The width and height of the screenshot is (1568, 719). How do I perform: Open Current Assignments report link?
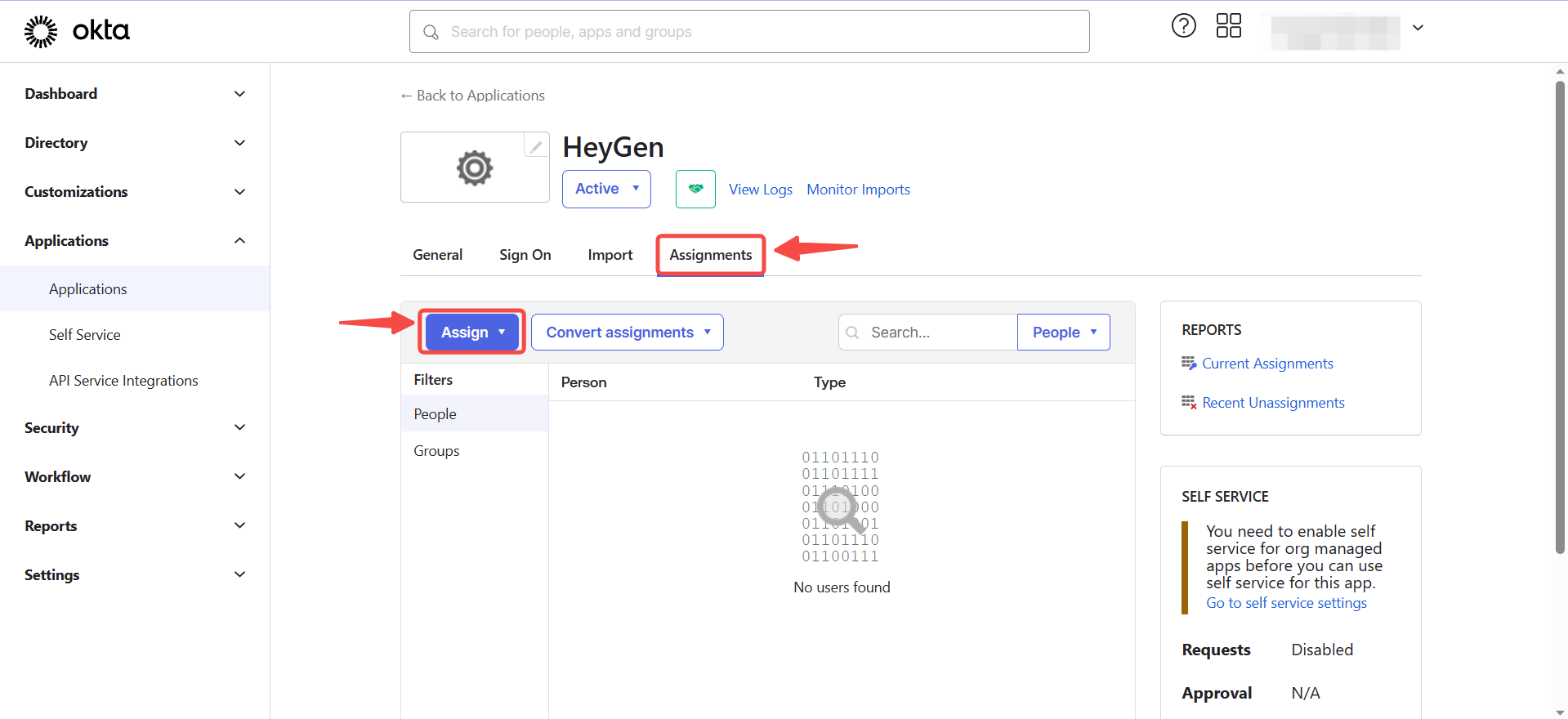[1267, 363]
